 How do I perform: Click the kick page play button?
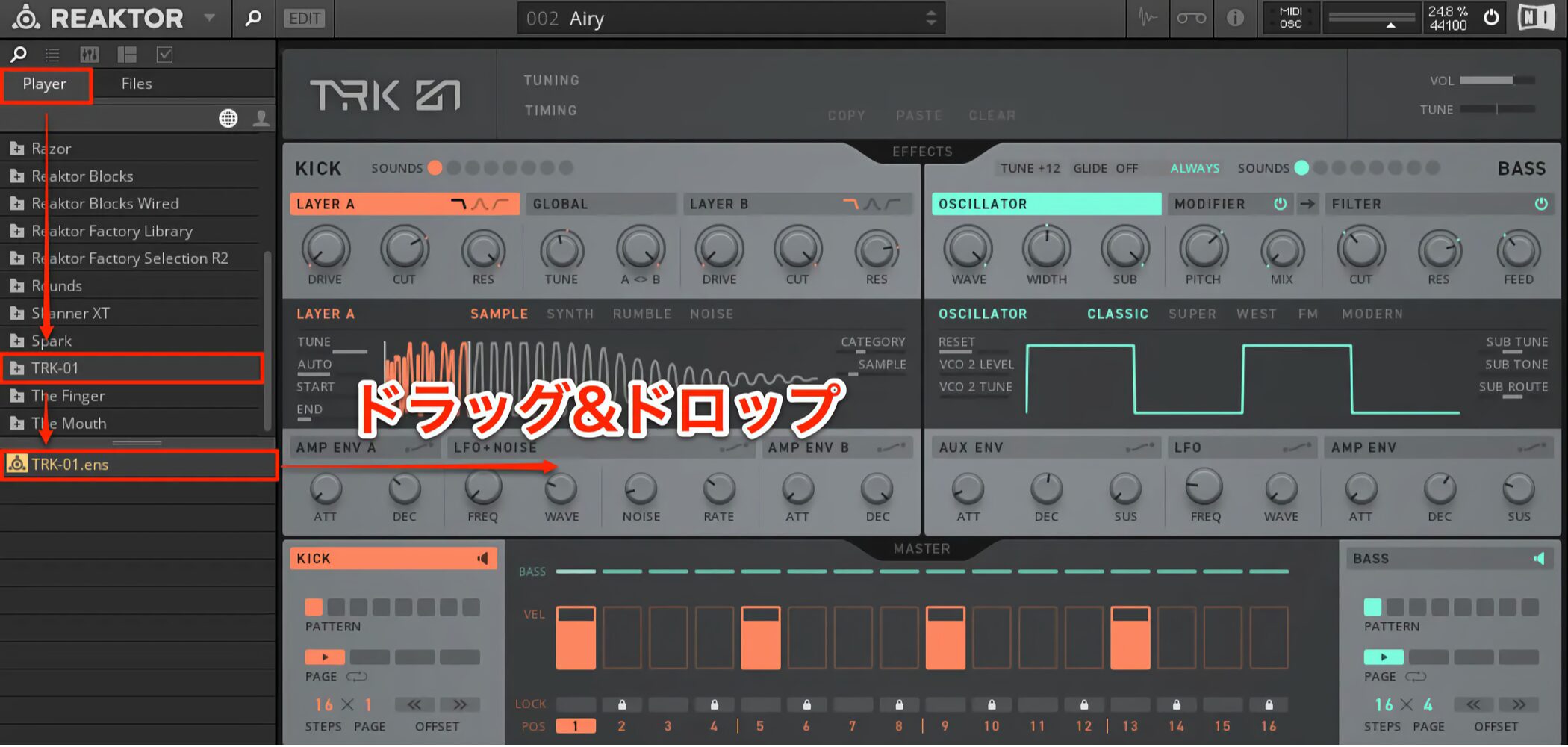pos(325,657)
